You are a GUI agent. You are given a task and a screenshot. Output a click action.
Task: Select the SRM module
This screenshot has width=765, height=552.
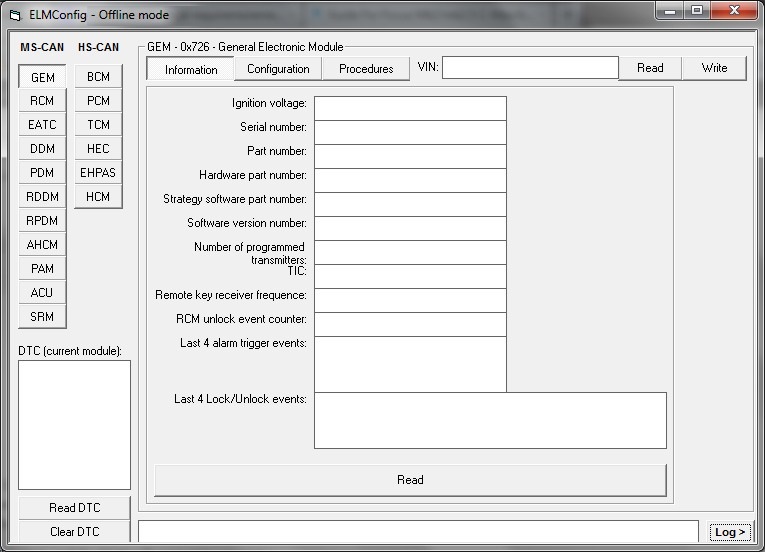click(x=42, y=316)
